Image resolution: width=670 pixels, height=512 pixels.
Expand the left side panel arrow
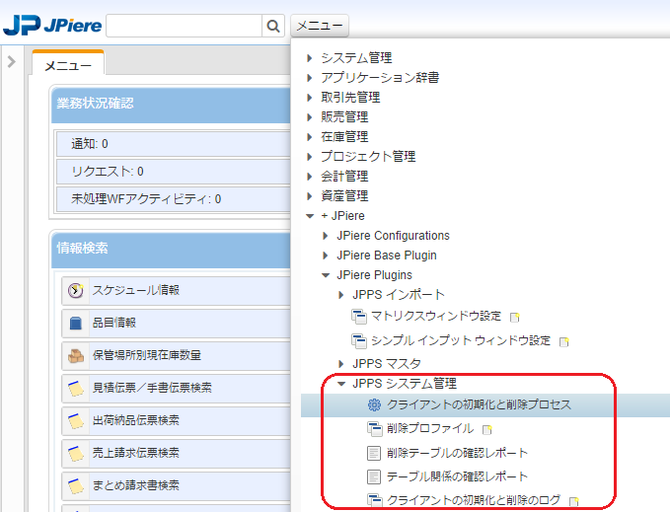pyautogui.click(x=12, y=62)
